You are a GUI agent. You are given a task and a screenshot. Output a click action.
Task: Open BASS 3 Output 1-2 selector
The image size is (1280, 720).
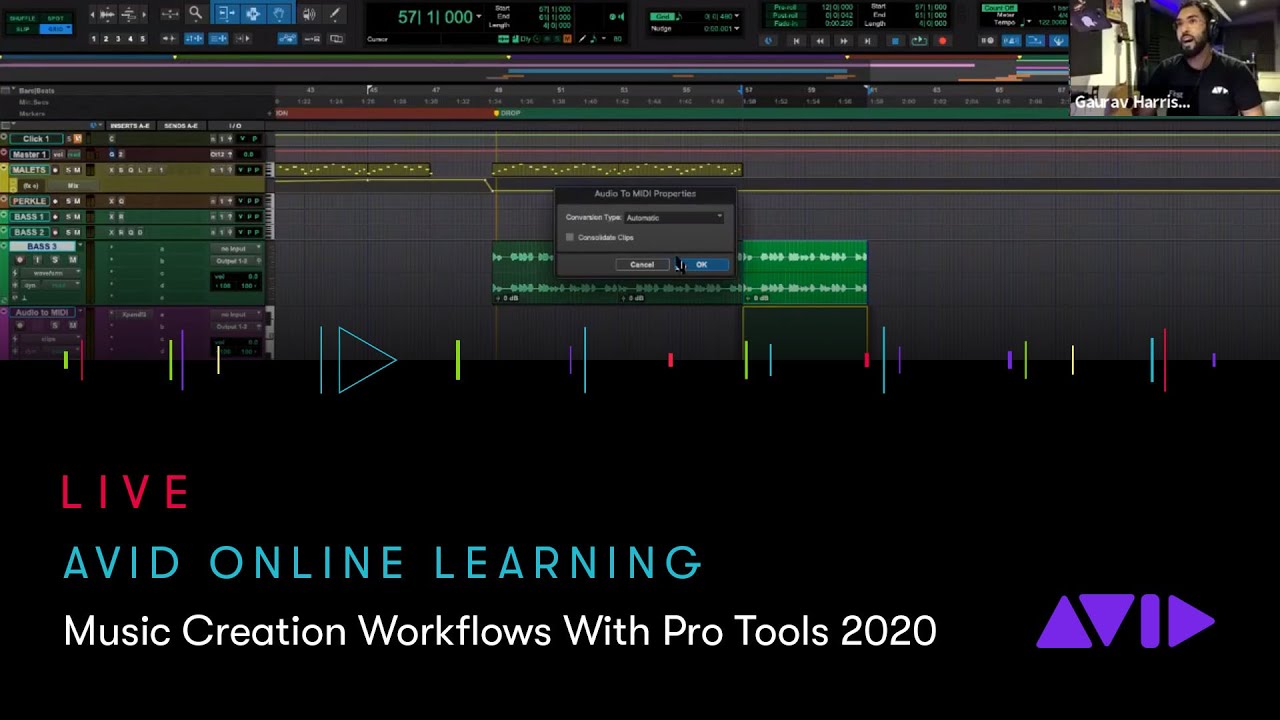235,261
